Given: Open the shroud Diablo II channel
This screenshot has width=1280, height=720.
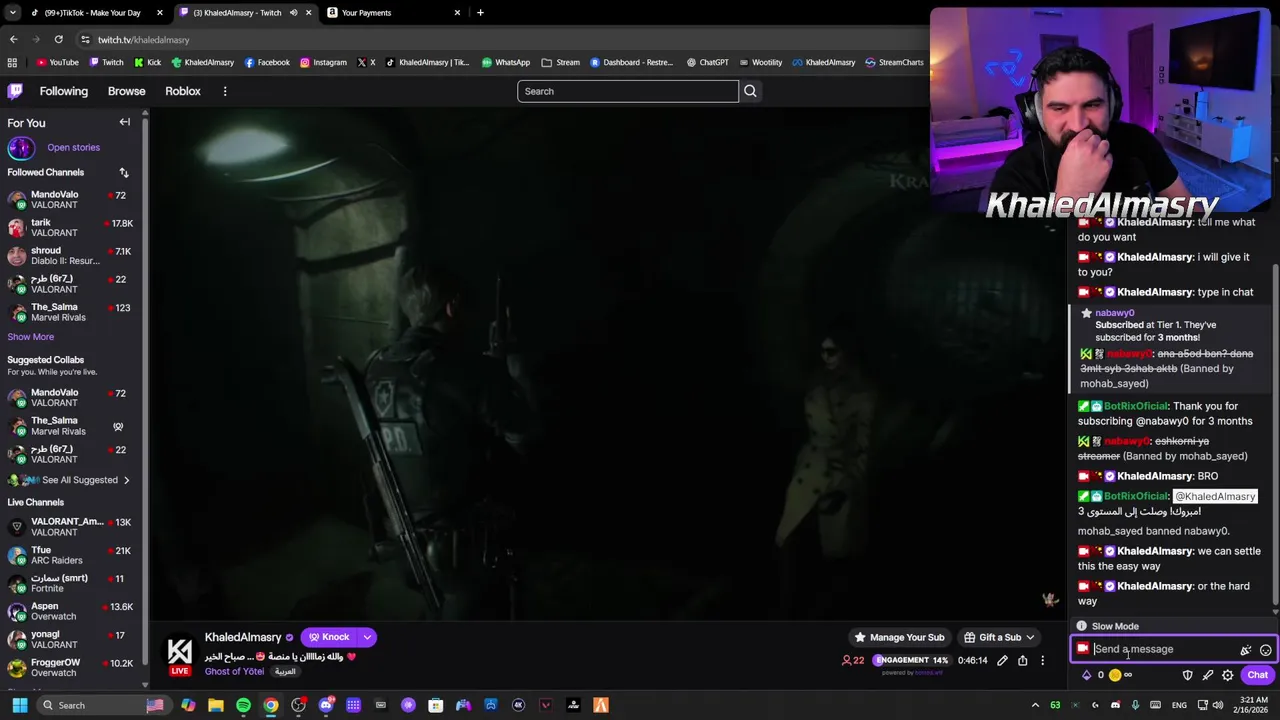Looking at the screenshot, I should coord(70,256).
